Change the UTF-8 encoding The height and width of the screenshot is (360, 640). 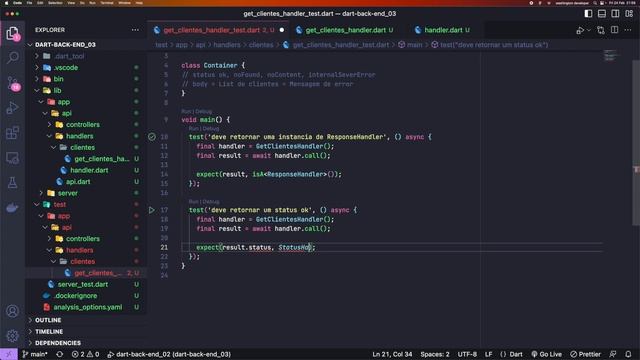coord(467,354)
